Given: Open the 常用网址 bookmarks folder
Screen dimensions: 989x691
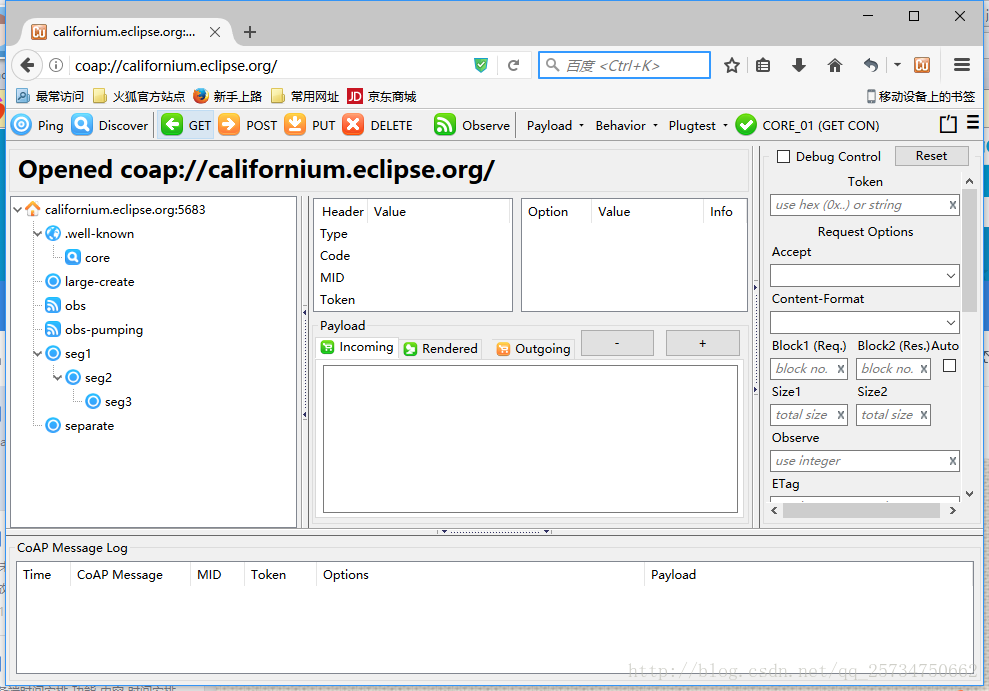Looking at the screenshot, I should click(x=305, y=96).
